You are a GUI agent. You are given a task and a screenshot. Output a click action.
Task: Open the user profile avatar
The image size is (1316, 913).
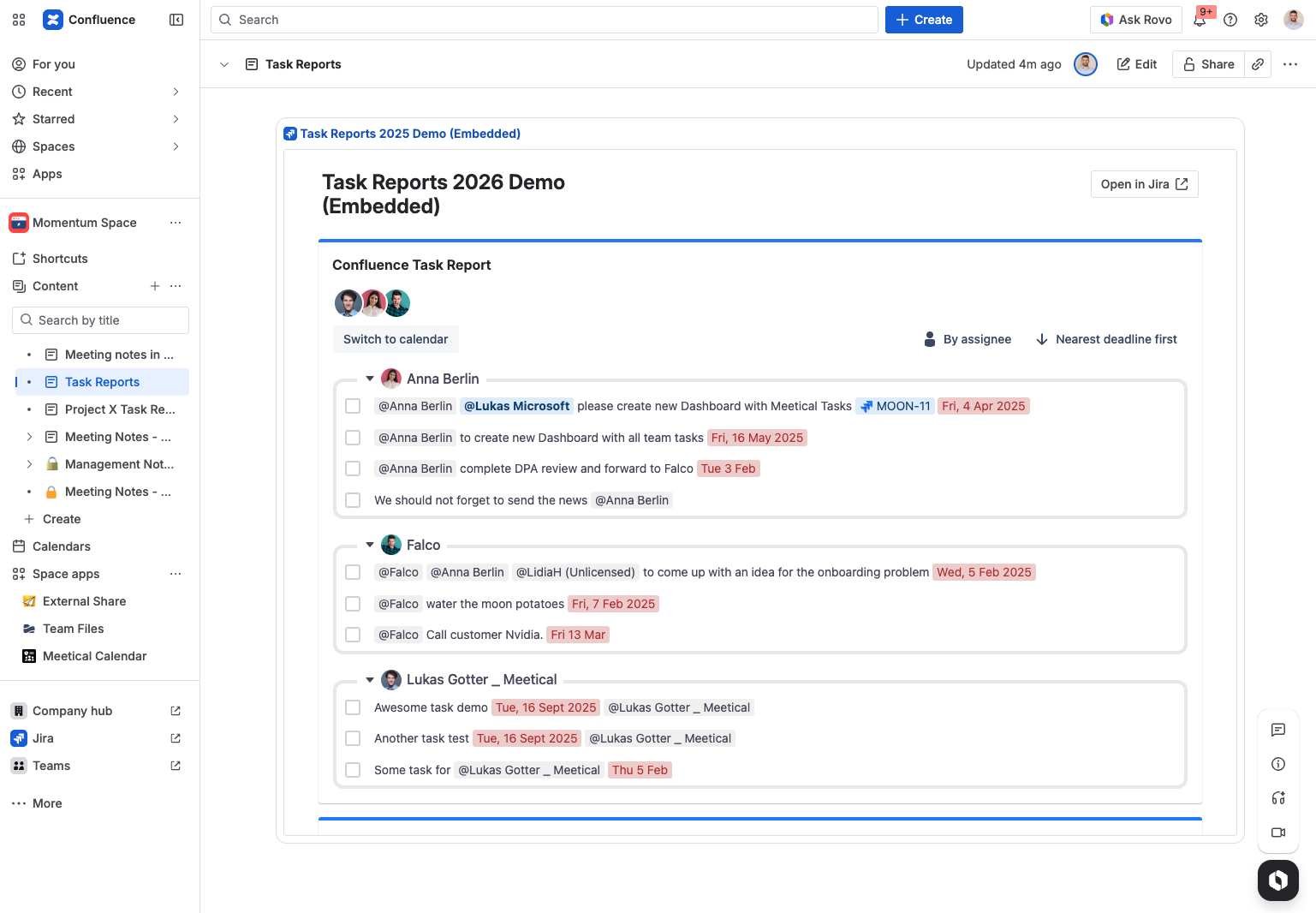1294,20
